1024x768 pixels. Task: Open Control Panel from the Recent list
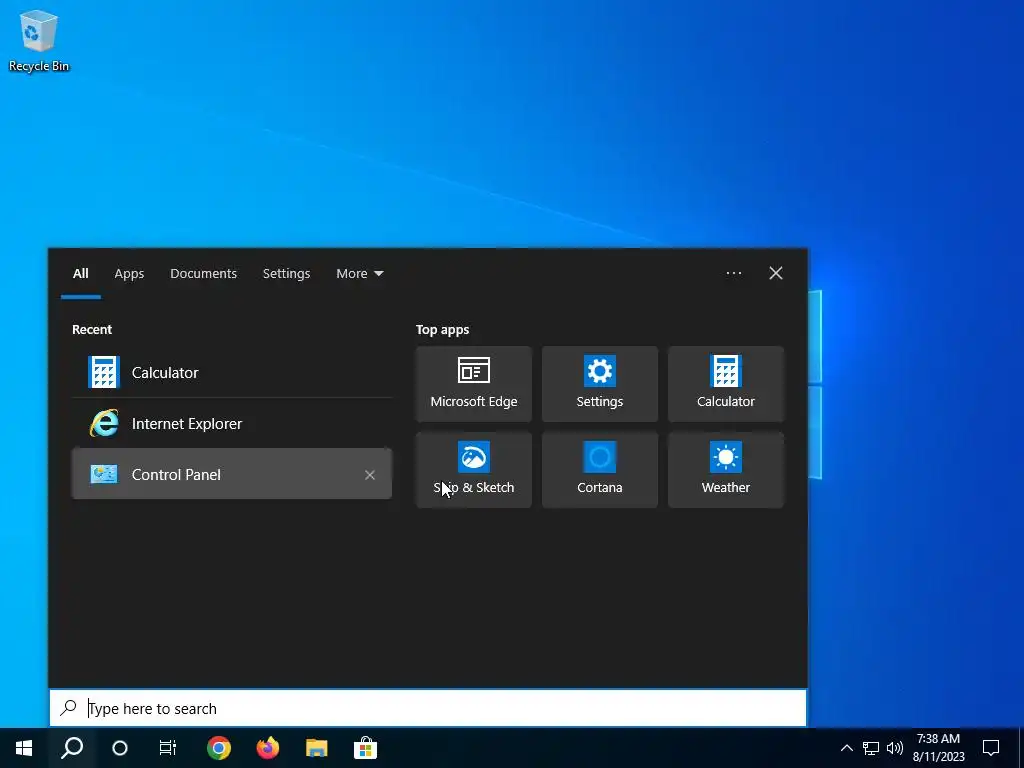pyautogui.click(x=232, y=474)
